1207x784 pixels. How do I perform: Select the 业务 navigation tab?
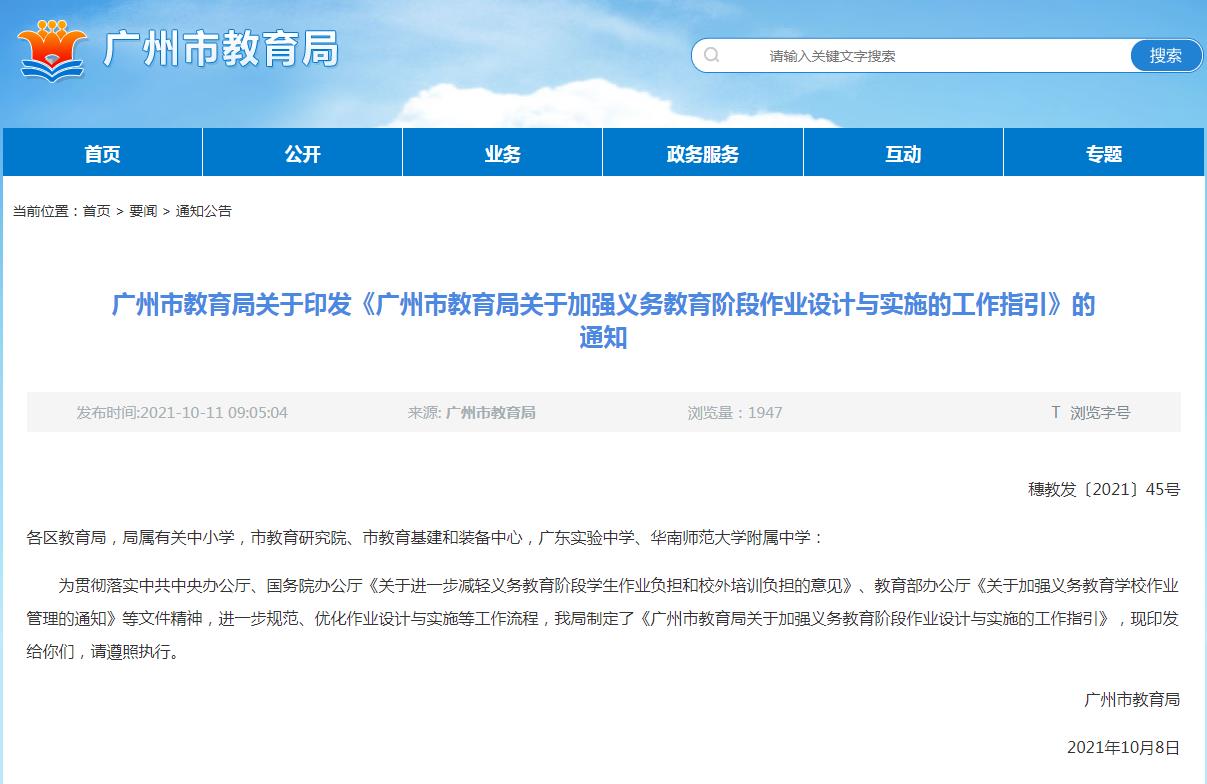pos(502,154)
